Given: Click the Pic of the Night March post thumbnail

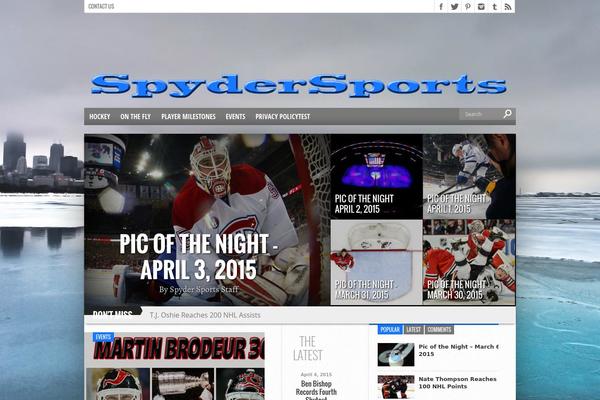Looking at the screenshot, I should click(396, 354).
